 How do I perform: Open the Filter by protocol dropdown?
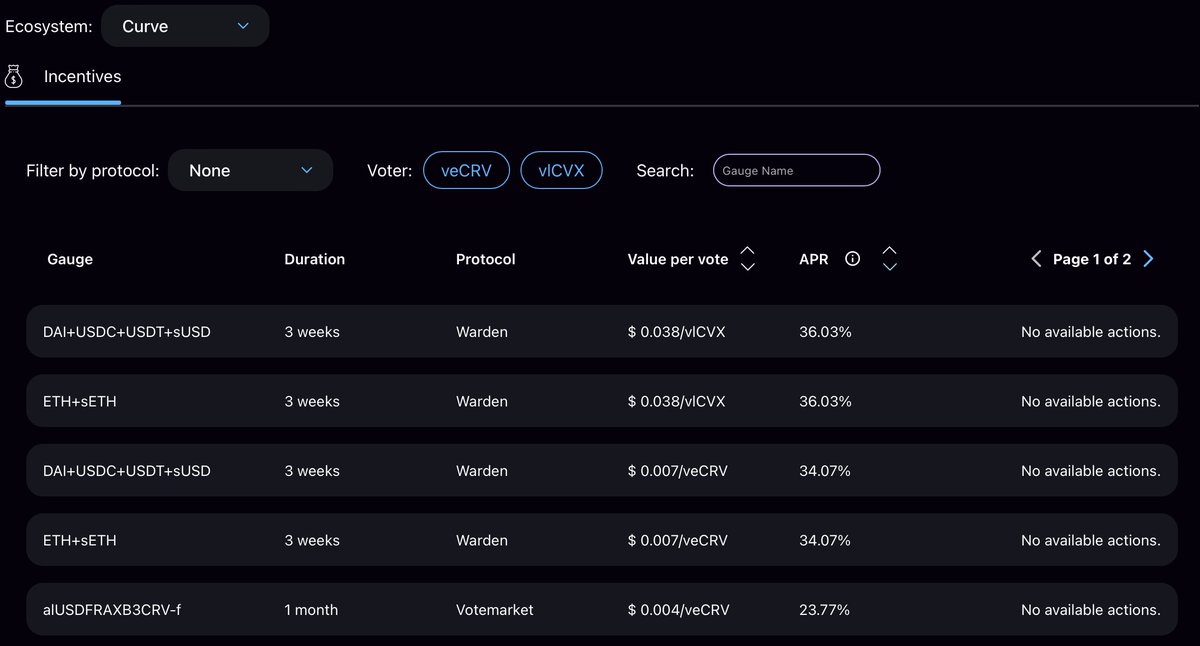pos(250,170)
